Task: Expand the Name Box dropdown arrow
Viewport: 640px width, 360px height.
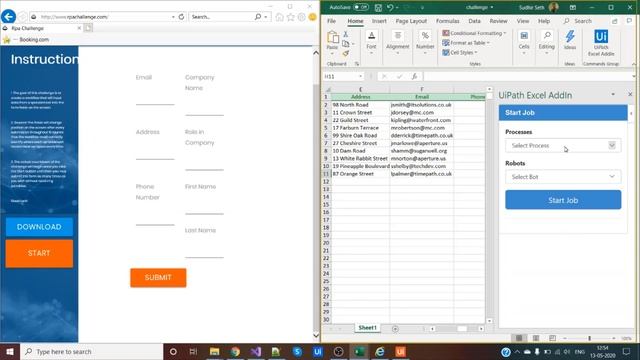Action: point(360,76)
